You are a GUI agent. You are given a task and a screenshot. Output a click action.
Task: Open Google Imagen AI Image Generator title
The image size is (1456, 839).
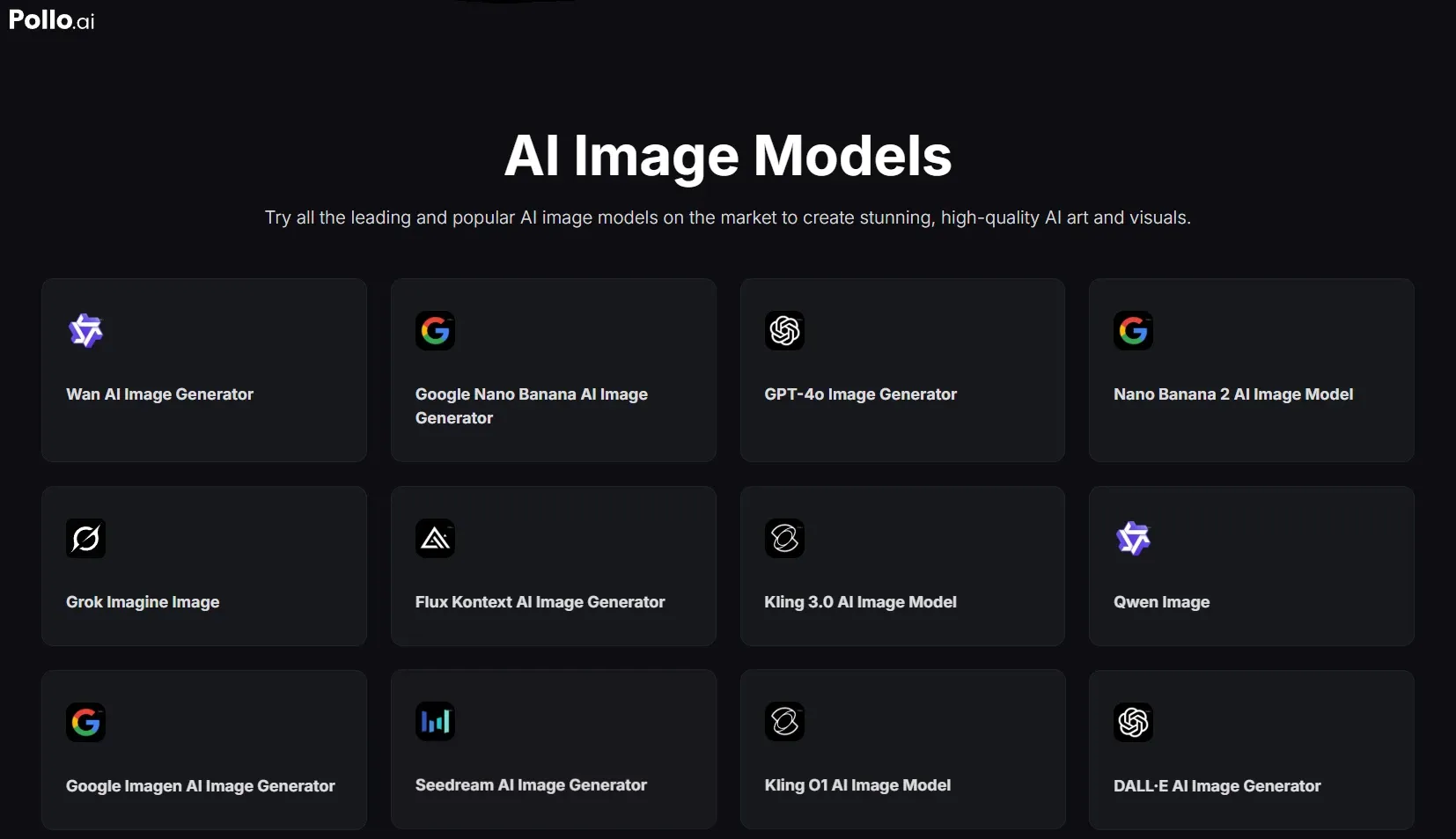pyautogui.click(x=201, y=786)
